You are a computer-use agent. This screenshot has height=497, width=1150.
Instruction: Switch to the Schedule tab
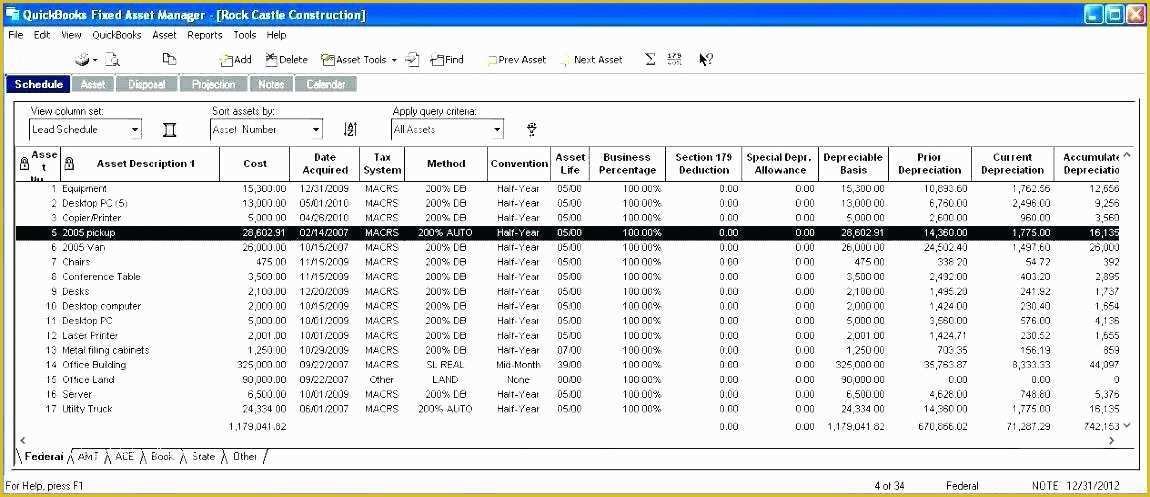pyautogui.click(x=39, y=84)
